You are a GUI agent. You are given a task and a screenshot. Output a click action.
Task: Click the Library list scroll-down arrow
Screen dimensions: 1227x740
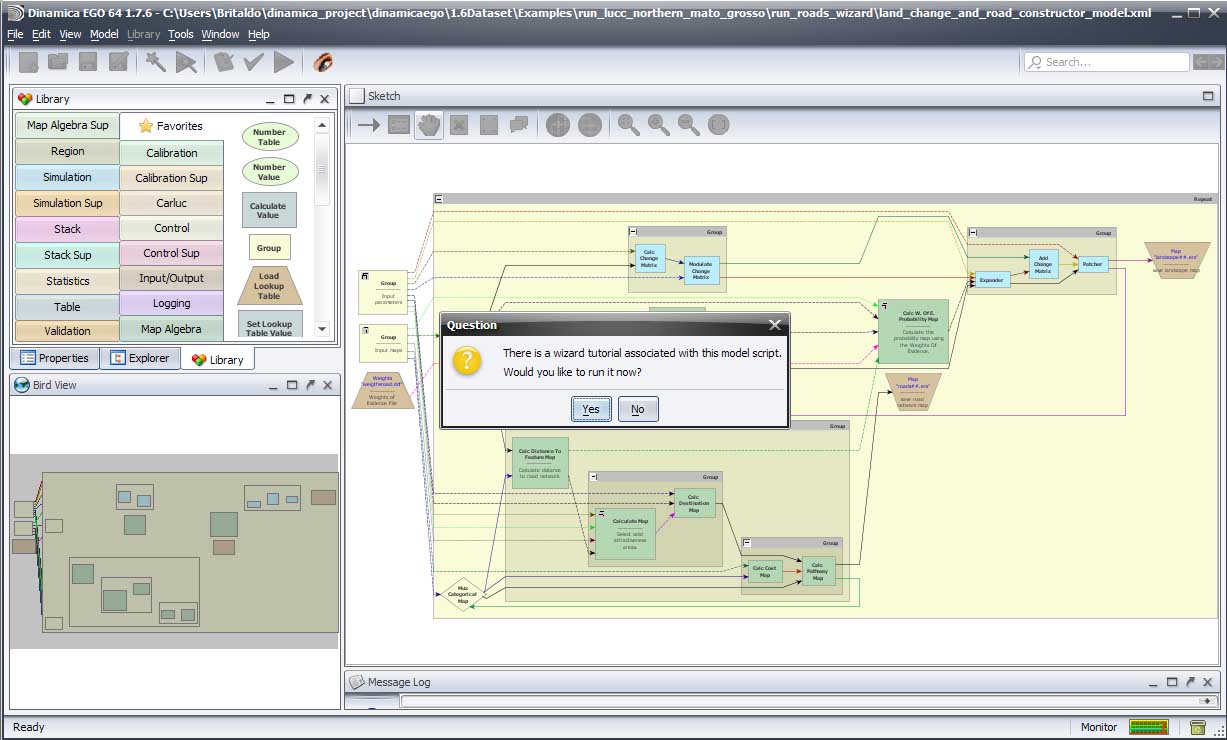pyautogui.click(x=322, y=328)
